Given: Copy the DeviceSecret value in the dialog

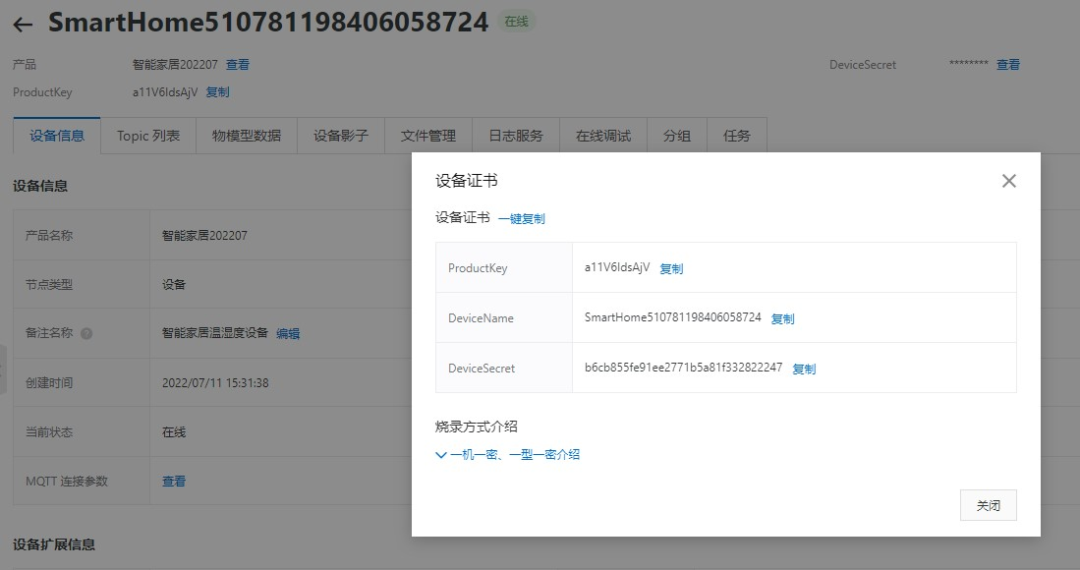Looking at the screenshot, I should coord(804,369).
